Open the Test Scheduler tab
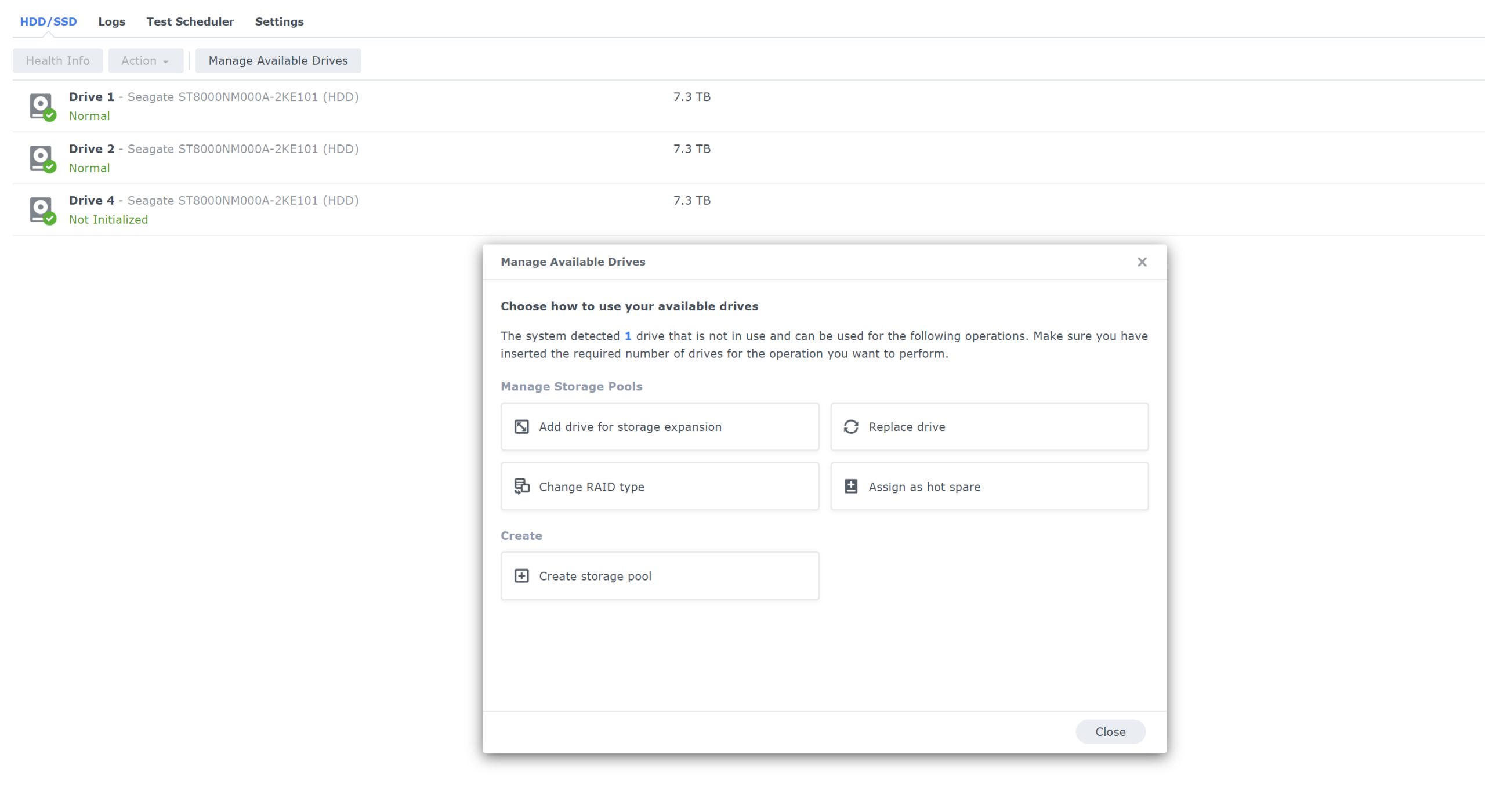Screen dimensions: 1485x812 click(x=190, y=21)
